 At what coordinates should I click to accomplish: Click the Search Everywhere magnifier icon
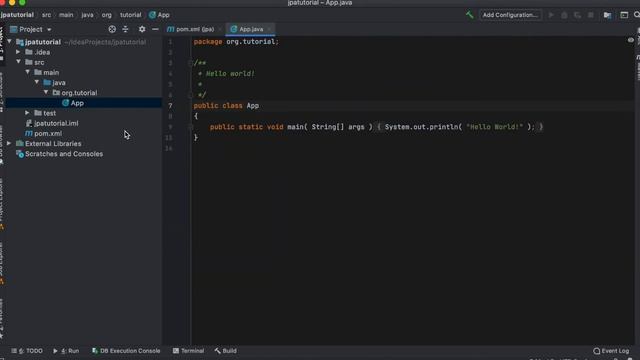(x=637, y=15)
